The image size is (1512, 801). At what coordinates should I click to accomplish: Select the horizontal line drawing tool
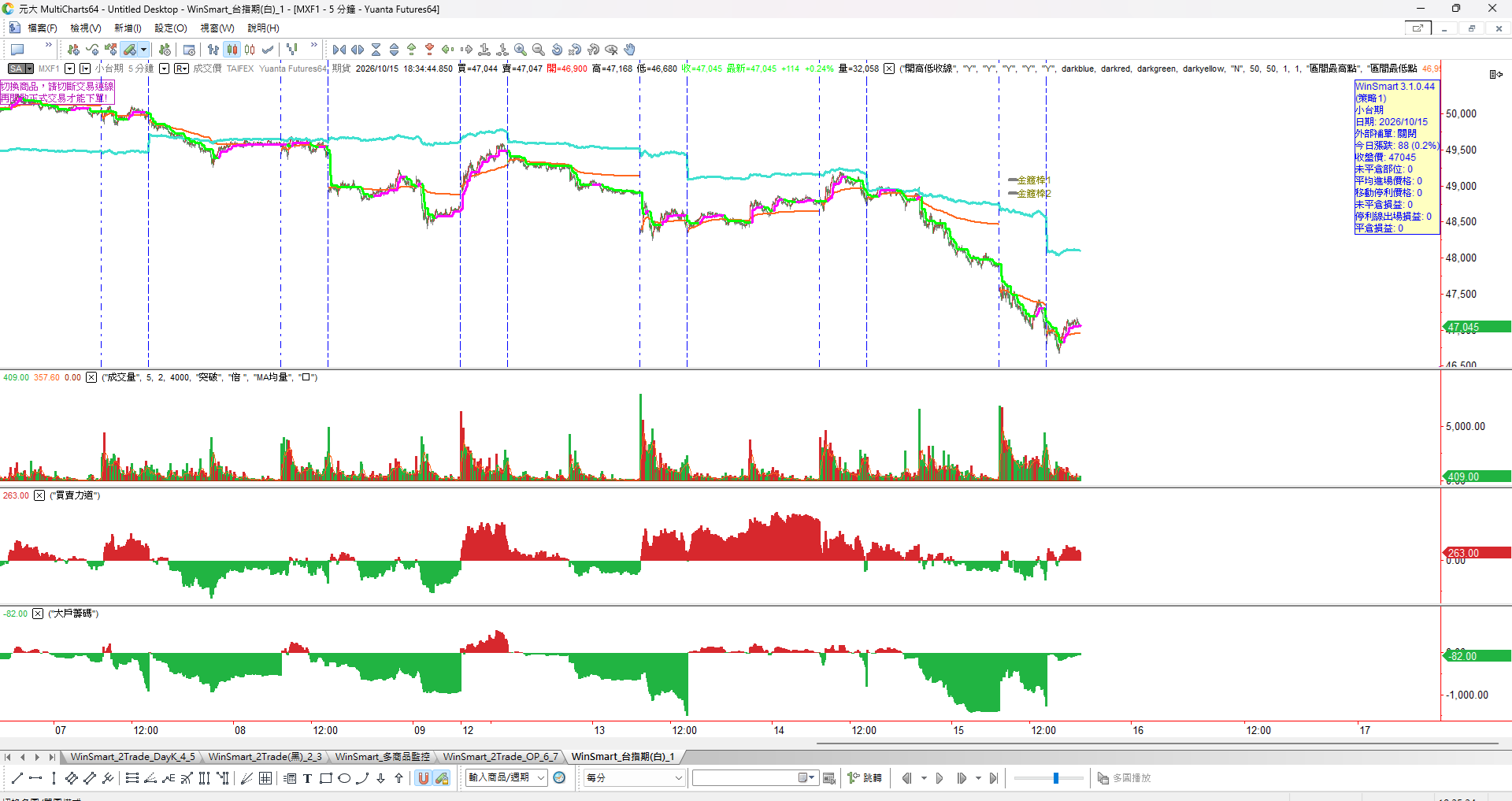tap(35, 778)
